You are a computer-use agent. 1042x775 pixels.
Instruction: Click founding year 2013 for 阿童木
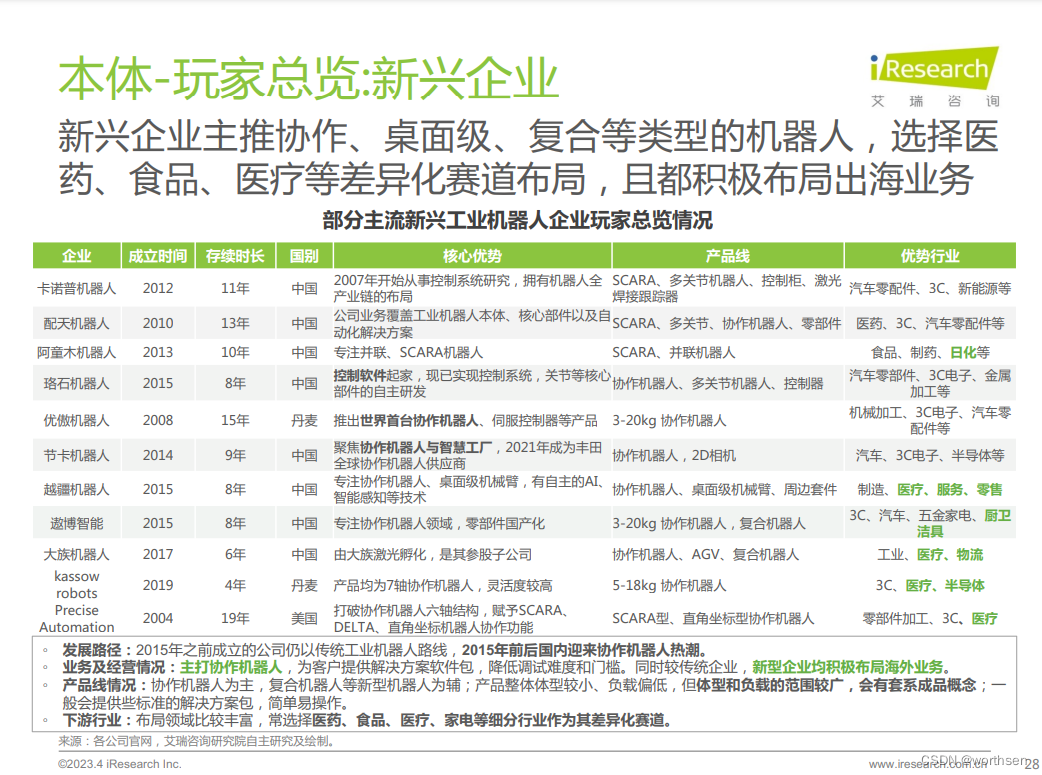pos(157,352)
